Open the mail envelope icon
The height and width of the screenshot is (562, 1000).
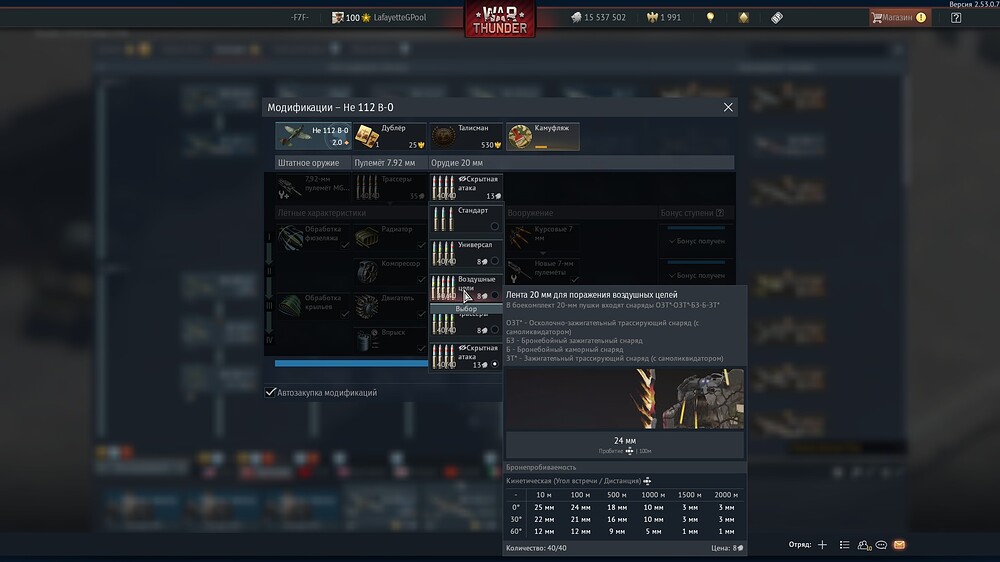pyautogui.click(x=899, y=545)
